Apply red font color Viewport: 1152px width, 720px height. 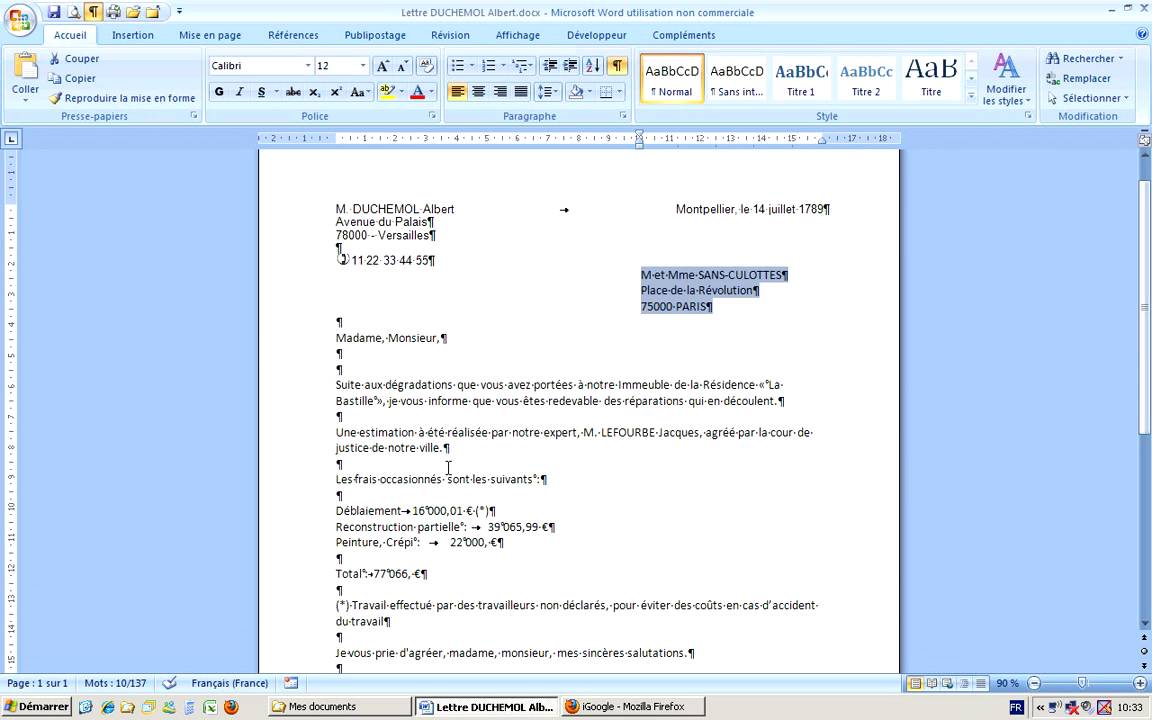point(418,92)
